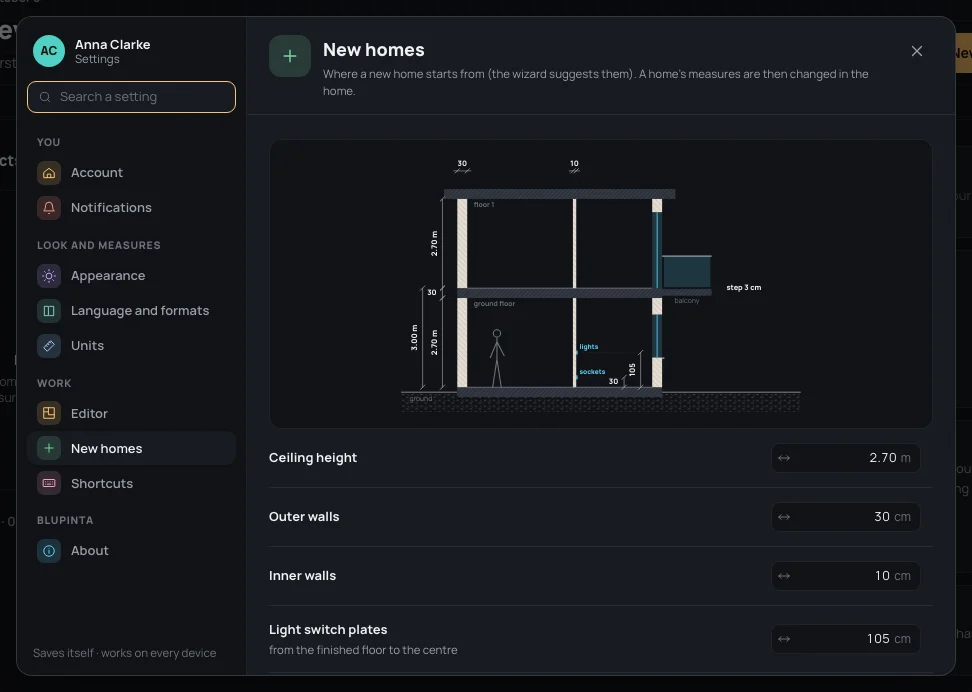Click the "Light switch plates" row label

click(328, 630)
